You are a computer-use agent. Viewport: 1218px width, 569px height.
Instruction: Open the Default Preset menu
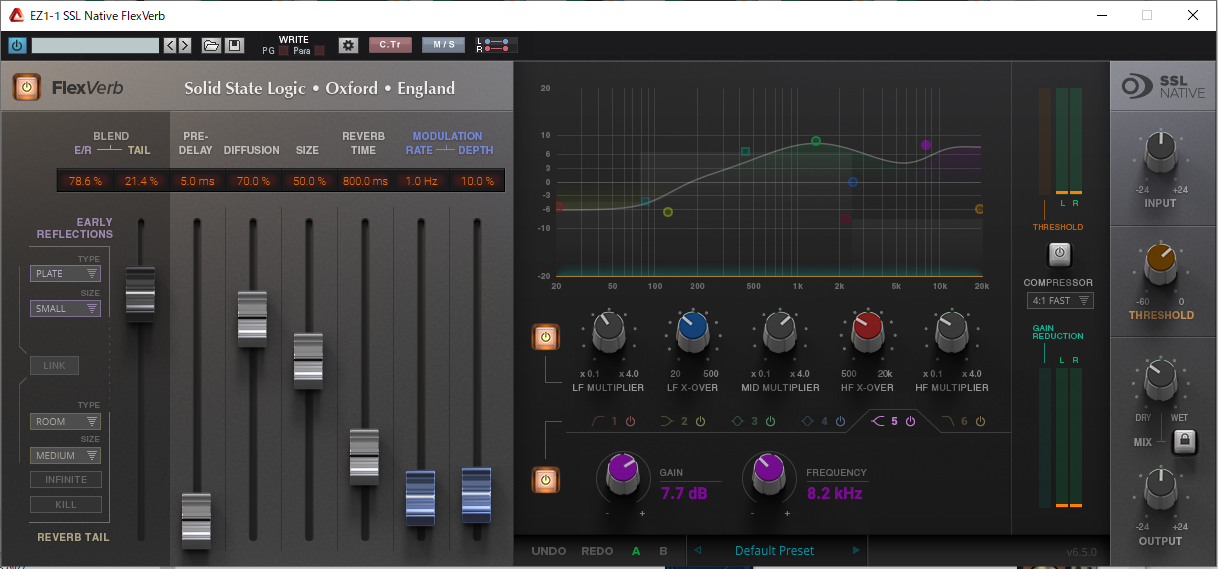(x=775, y=550)
